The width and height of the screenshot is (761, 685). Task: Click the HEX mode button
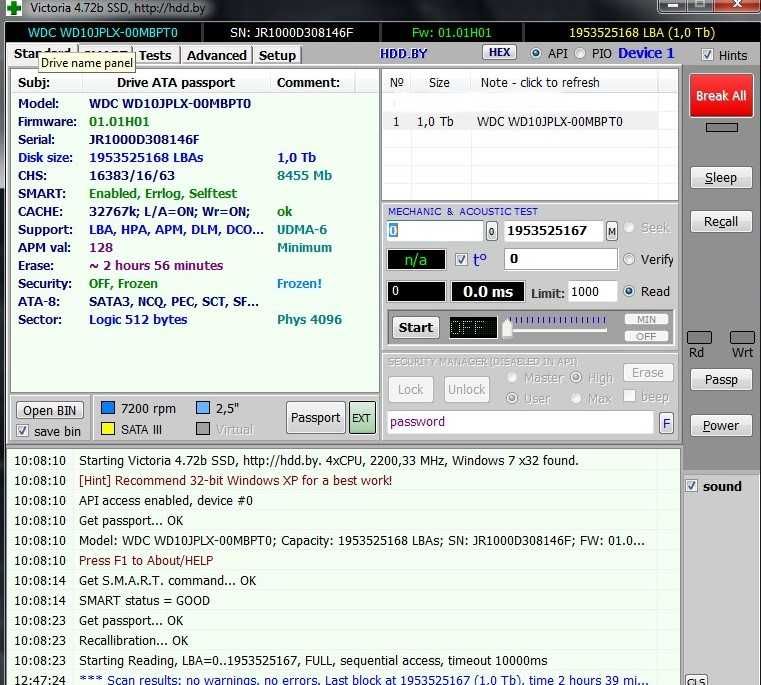pos(499,52)
